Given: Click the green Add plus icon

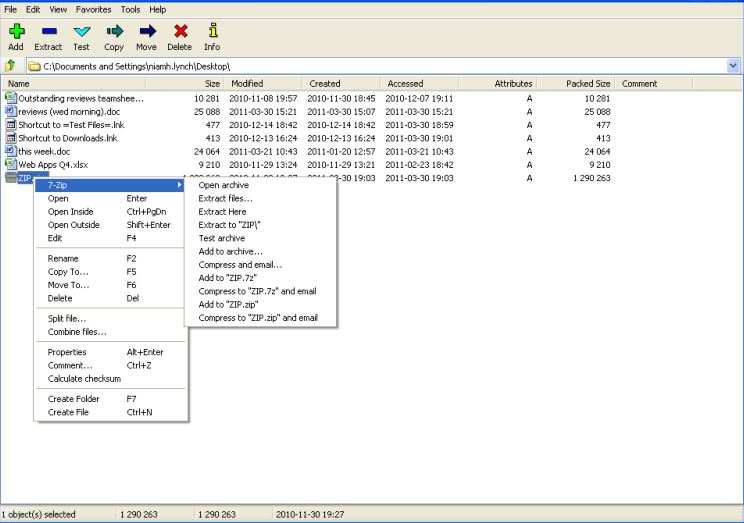Looking at the screenshot, I should pos(17,31).
